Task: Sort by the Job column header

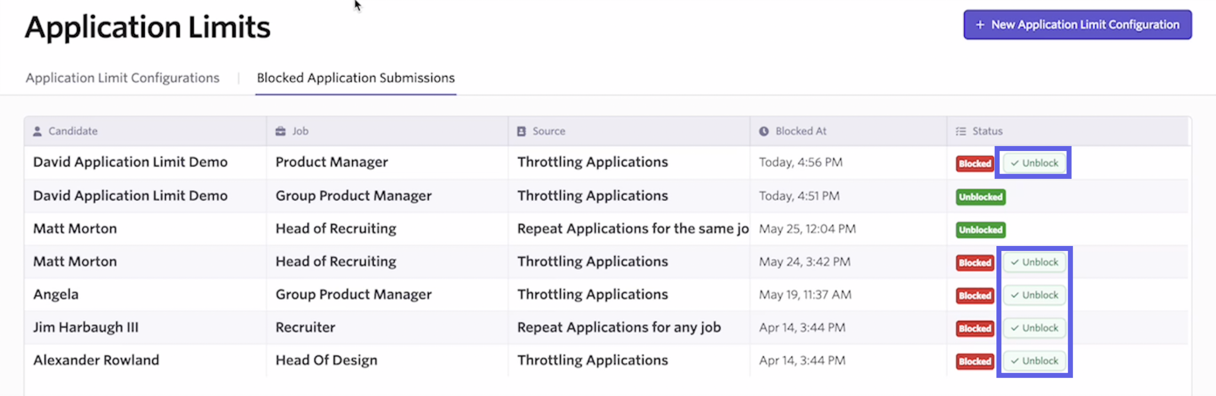Action: (x=387, y=131)
